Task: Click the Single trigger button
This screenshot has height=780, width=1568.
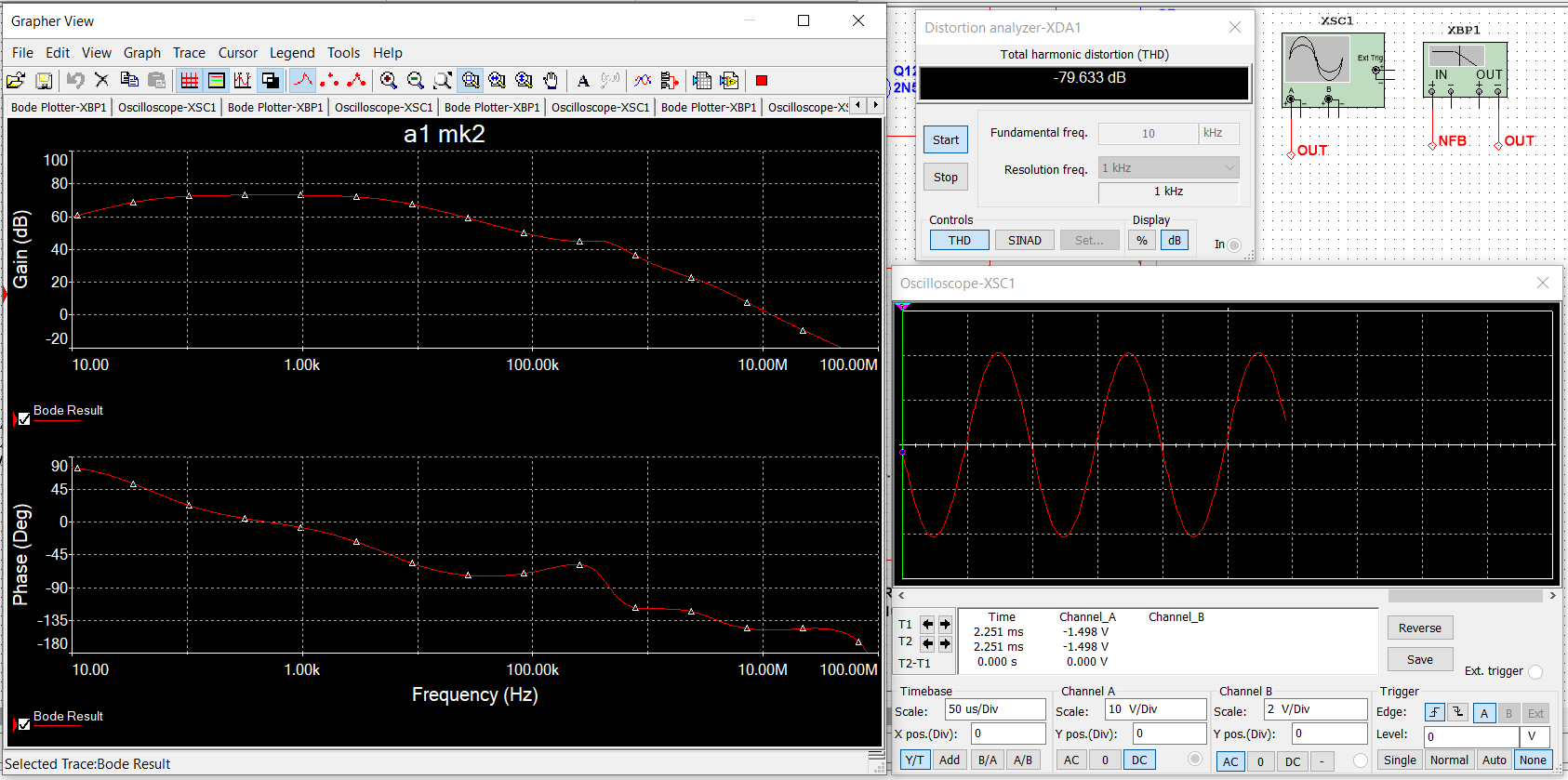Action: tap(1400, 760)
